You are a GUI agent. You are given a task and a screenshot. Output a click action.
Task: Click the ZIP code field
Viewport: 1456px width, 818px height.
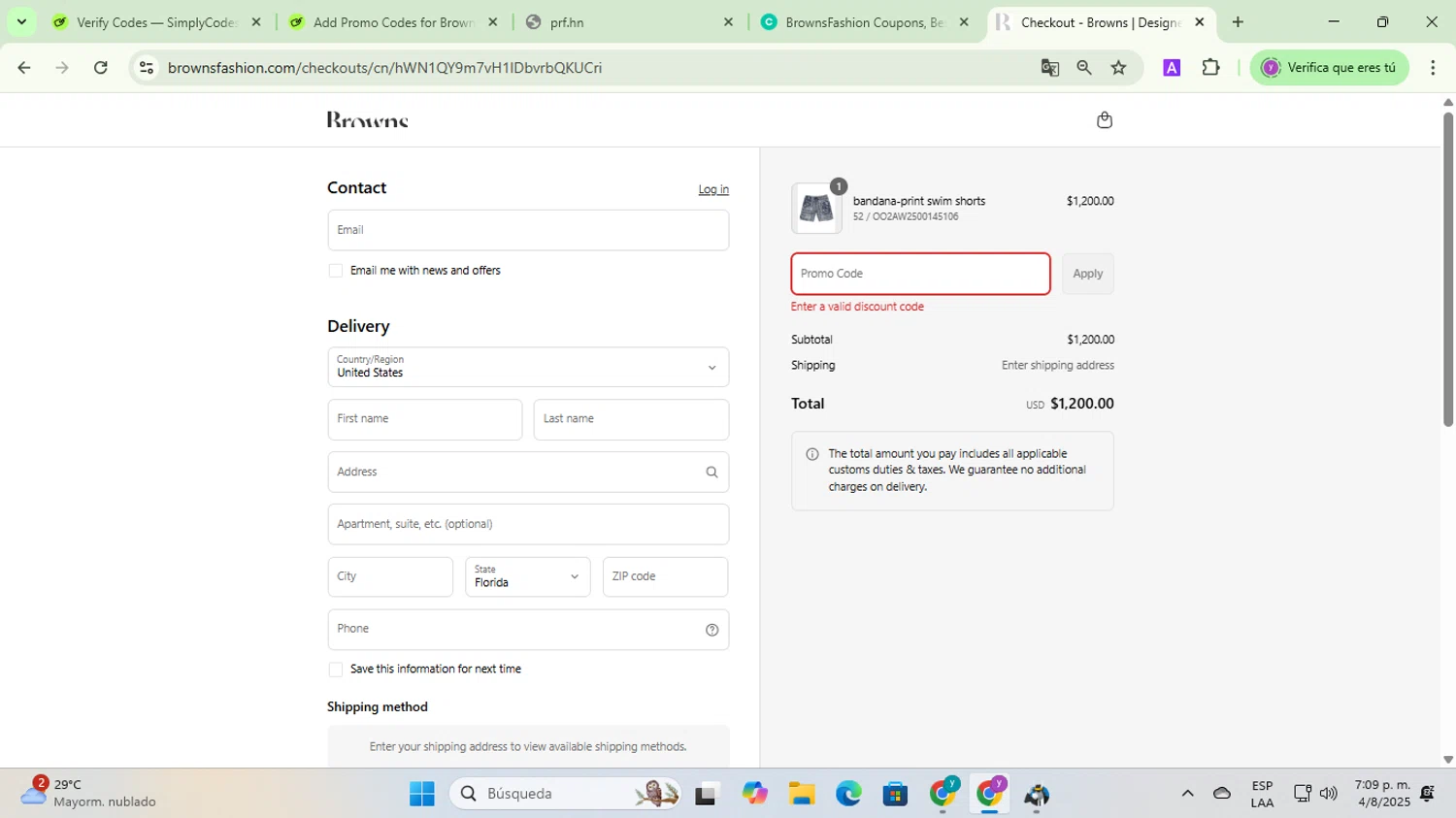[x=665, y=576]
